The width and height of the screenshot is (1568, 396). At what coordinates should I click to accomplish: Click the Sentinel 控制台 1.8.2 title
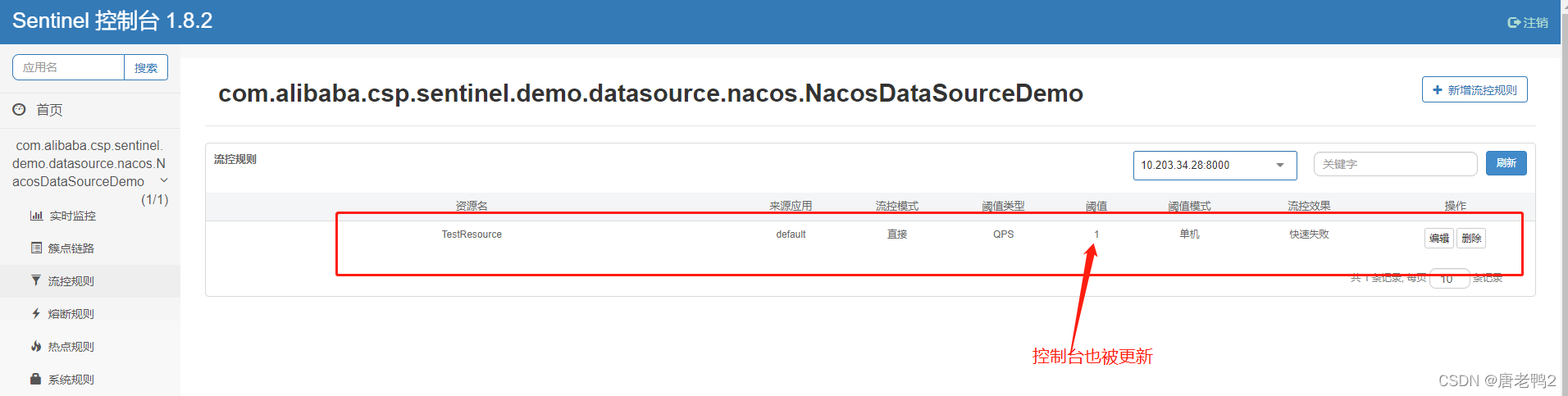pos(112,20)
